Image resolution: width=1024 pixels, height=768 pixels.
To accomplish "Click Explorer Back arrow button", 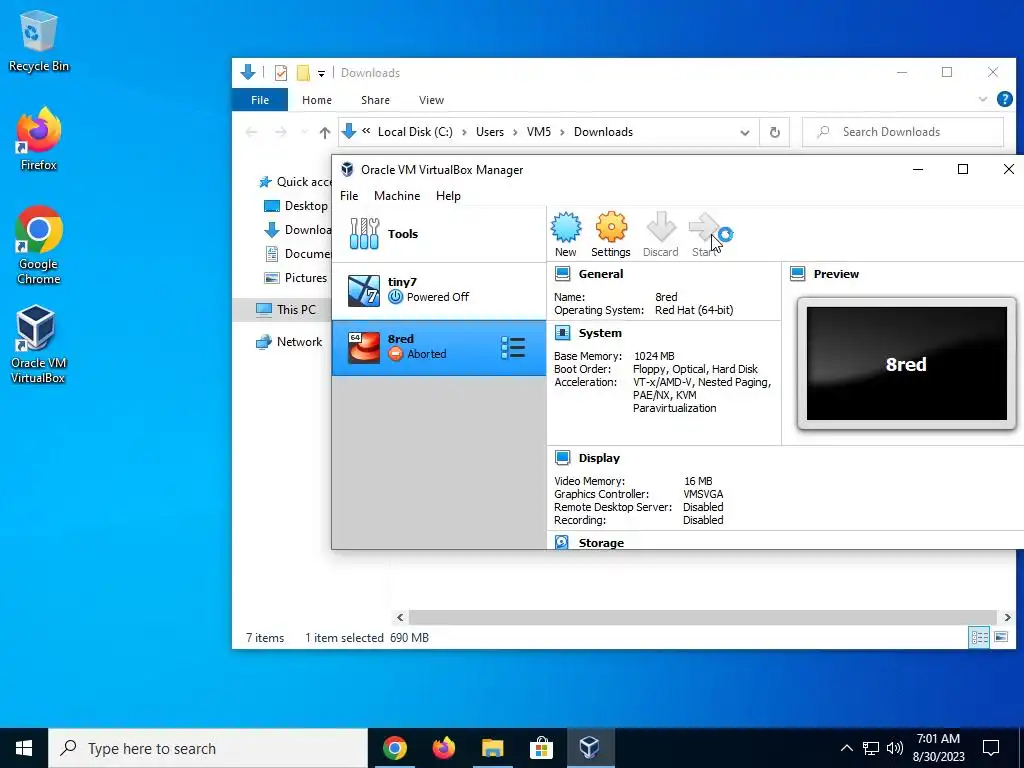I will pyautogui.click(x=251, y=133).
